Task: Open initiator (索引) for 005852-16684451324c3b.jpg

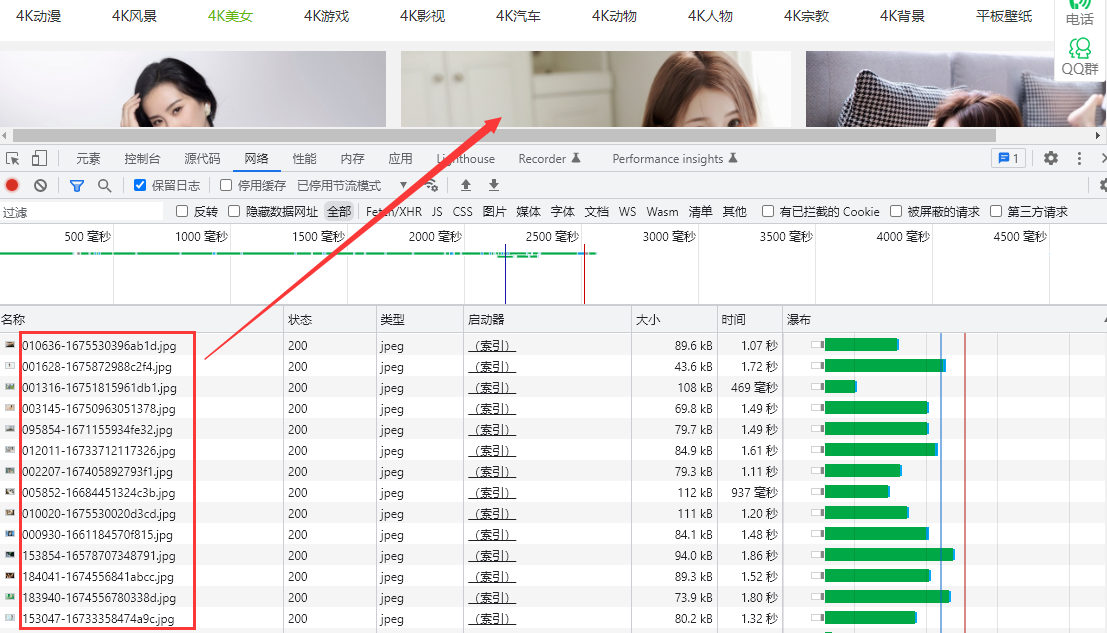Action: [x=491, y=493]
